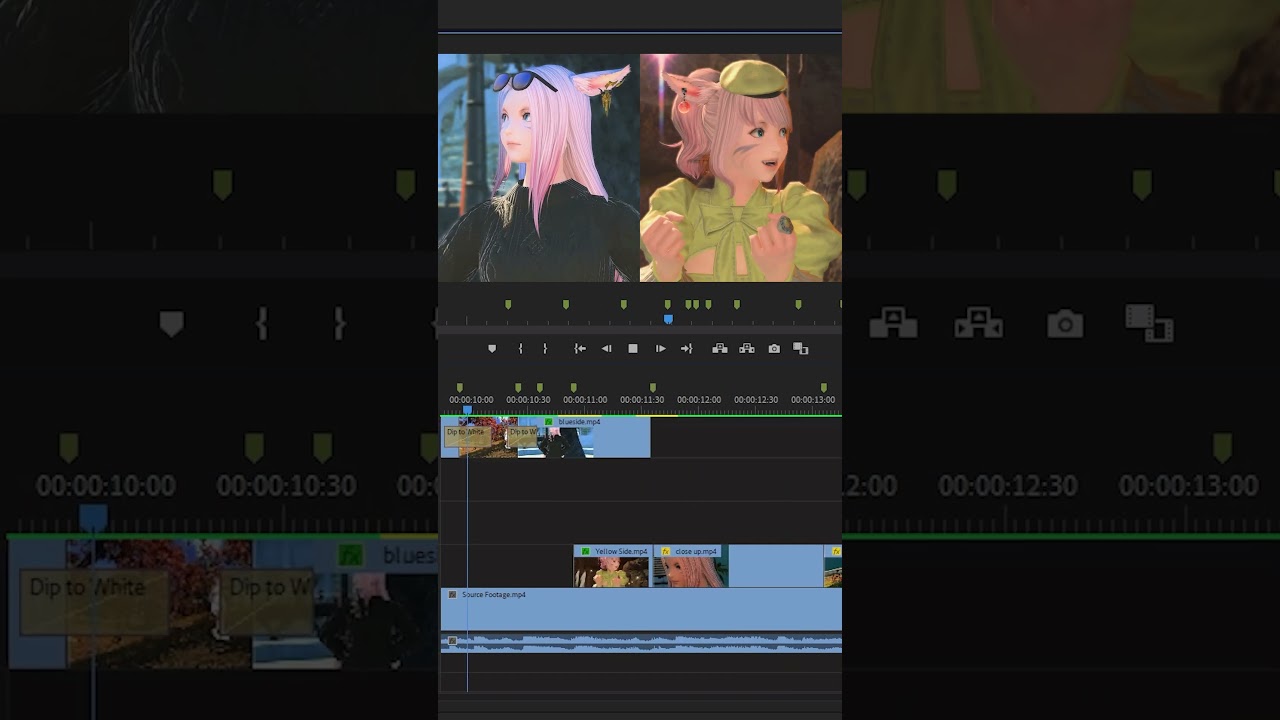Screen dimensions: 1280x720
Task: Select the first Dip to White transition
Action: [466, 436]
